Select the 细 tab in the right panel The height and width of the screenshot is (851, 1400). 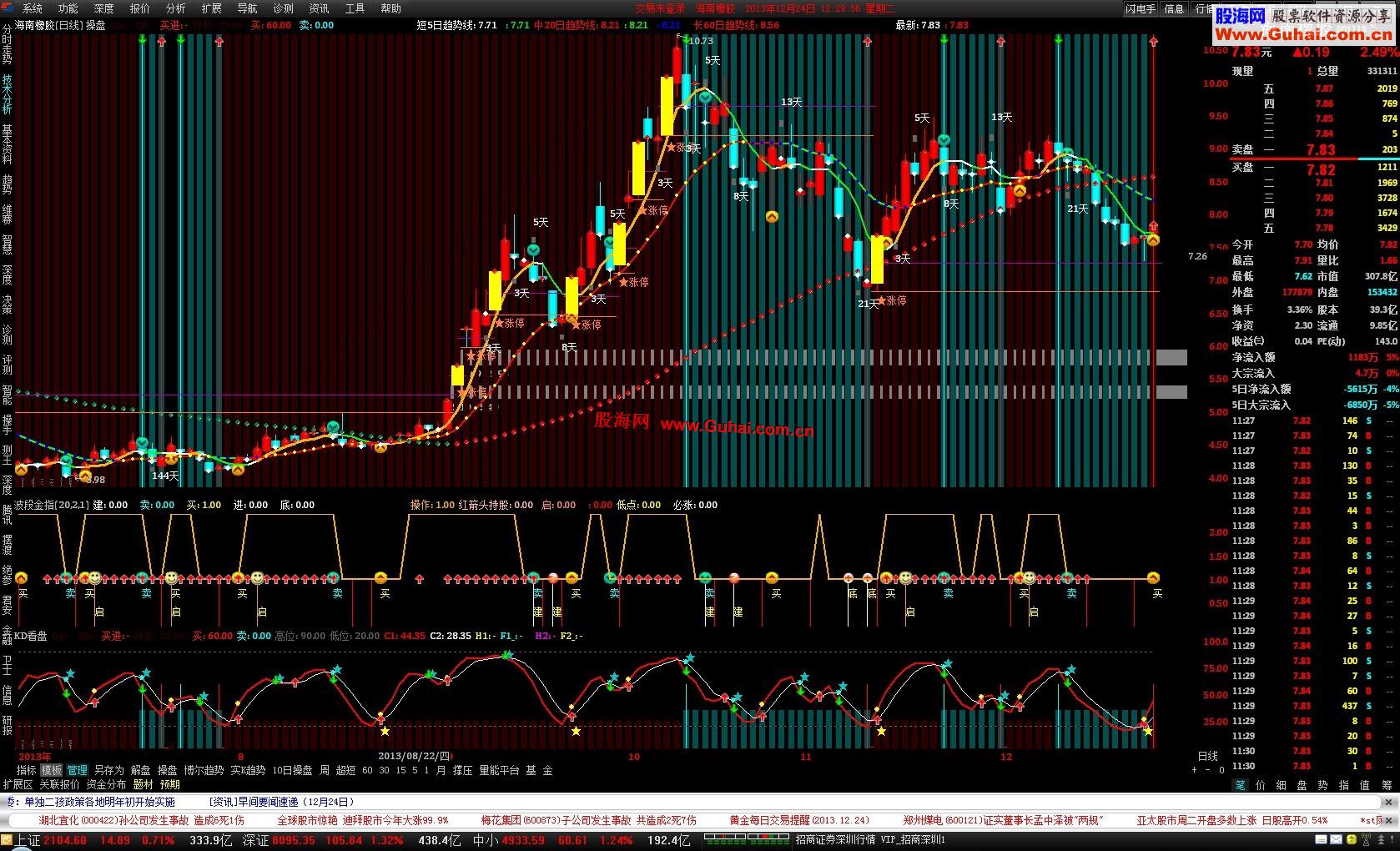(x=1281, y=784)
